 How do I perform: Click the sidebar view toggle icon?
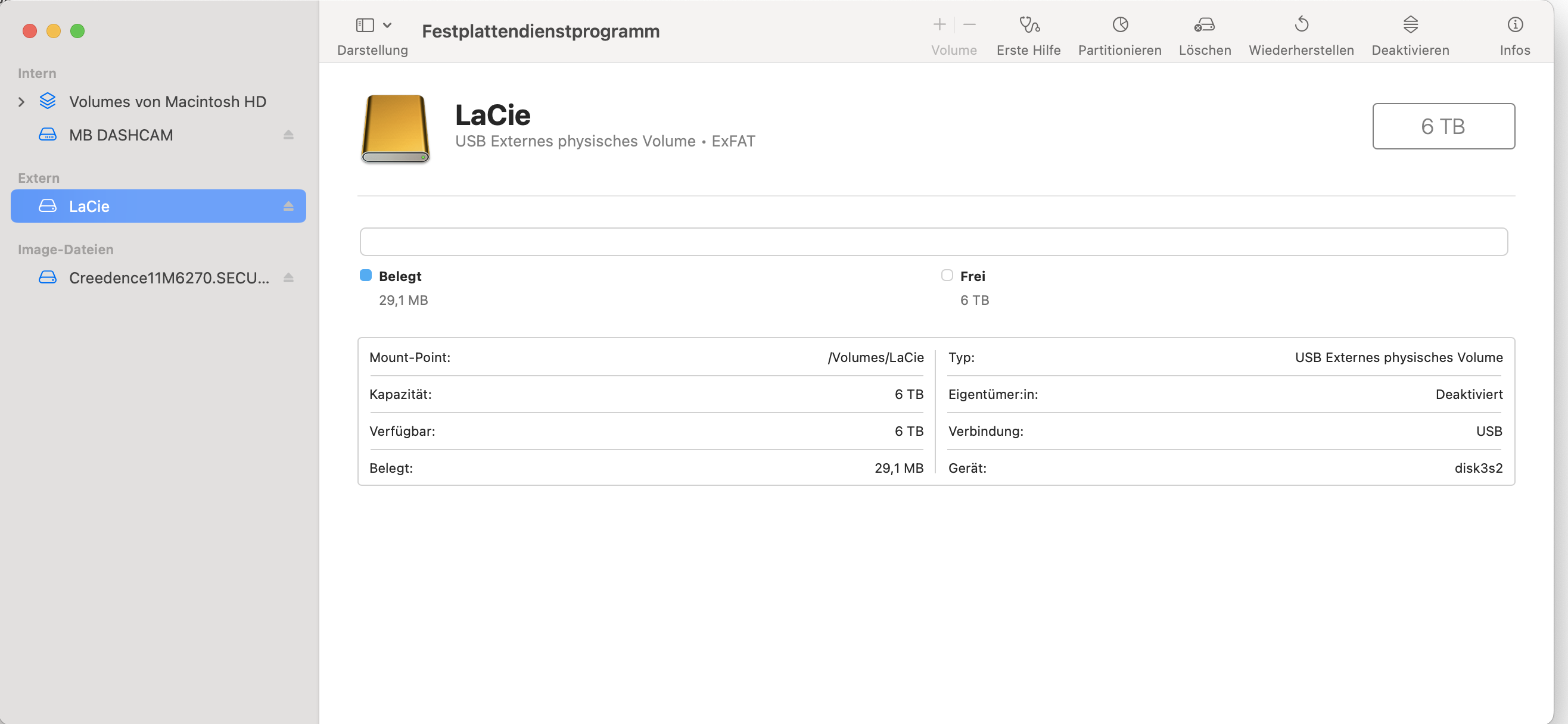pyautogui.click(x=365, y=25)
